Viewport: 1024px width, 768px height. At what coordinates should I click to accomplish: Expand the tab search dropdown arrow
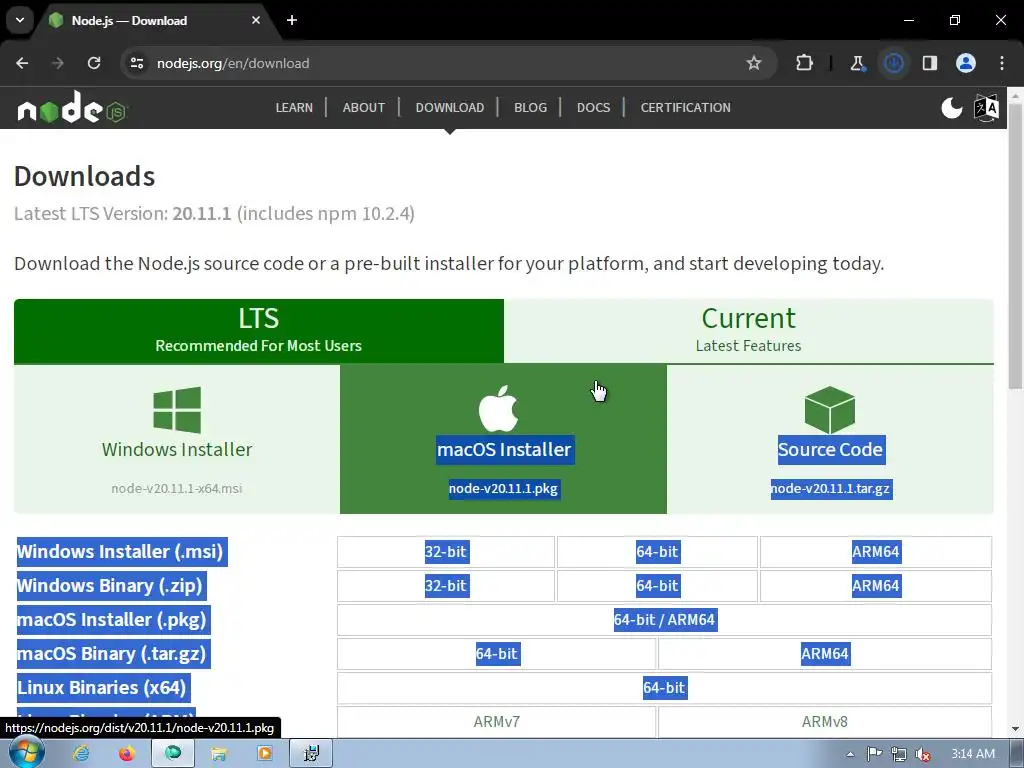(x=20, y=20)
